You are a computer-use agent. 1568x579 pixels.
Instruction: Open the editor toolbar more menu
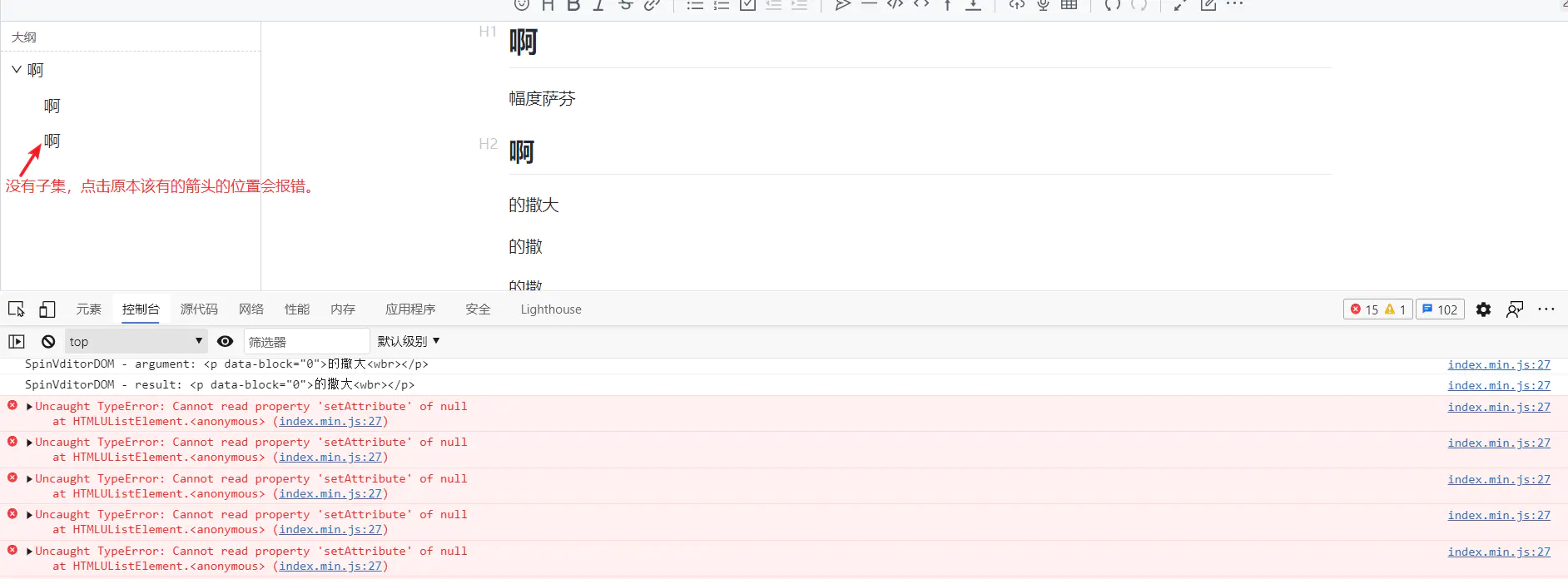coord(1234,4)
